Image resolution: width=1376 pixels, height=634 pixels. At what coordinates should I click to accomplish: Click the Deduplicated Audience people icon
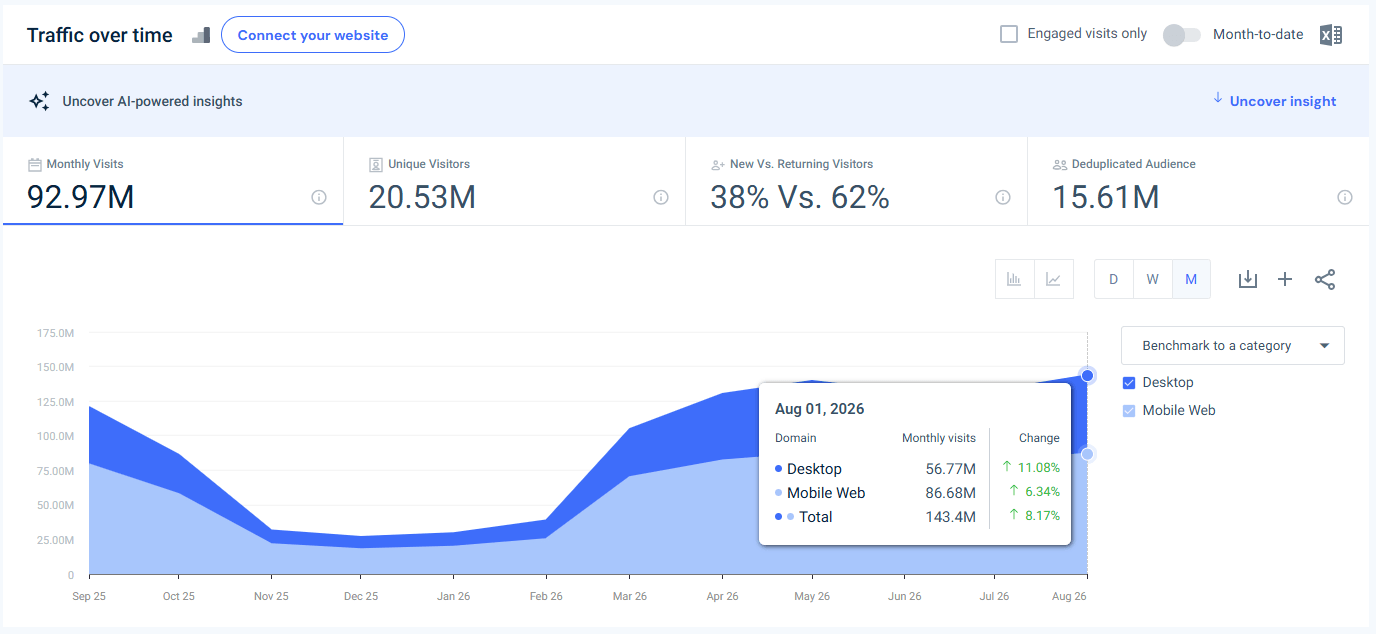[1060, 164]
